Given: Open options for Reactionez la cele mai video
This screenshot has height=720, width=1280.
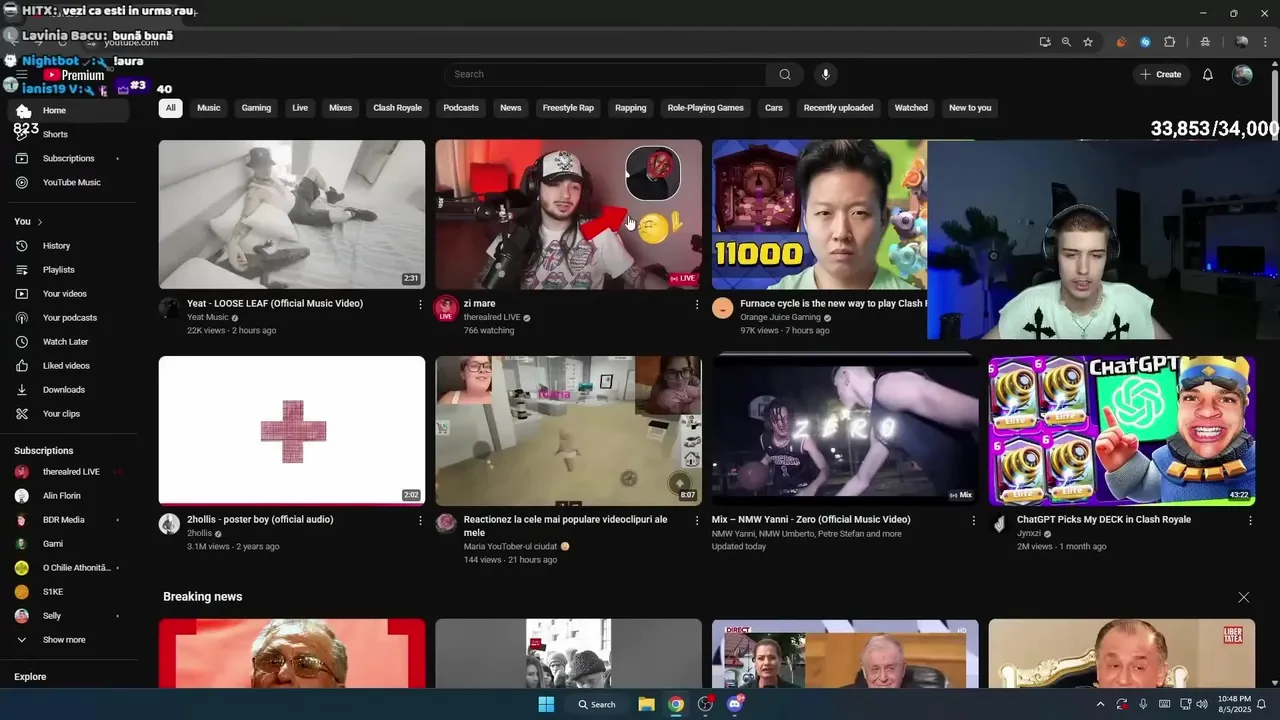Looking at the screenshot, I should (697, 520).
